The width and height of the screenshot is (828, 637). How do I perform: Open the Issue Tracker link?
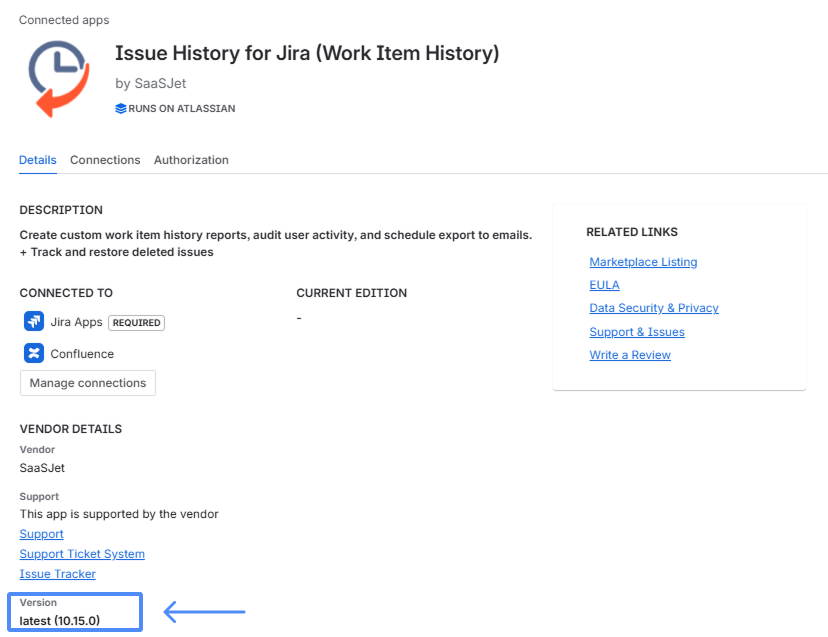click(58, 574)
